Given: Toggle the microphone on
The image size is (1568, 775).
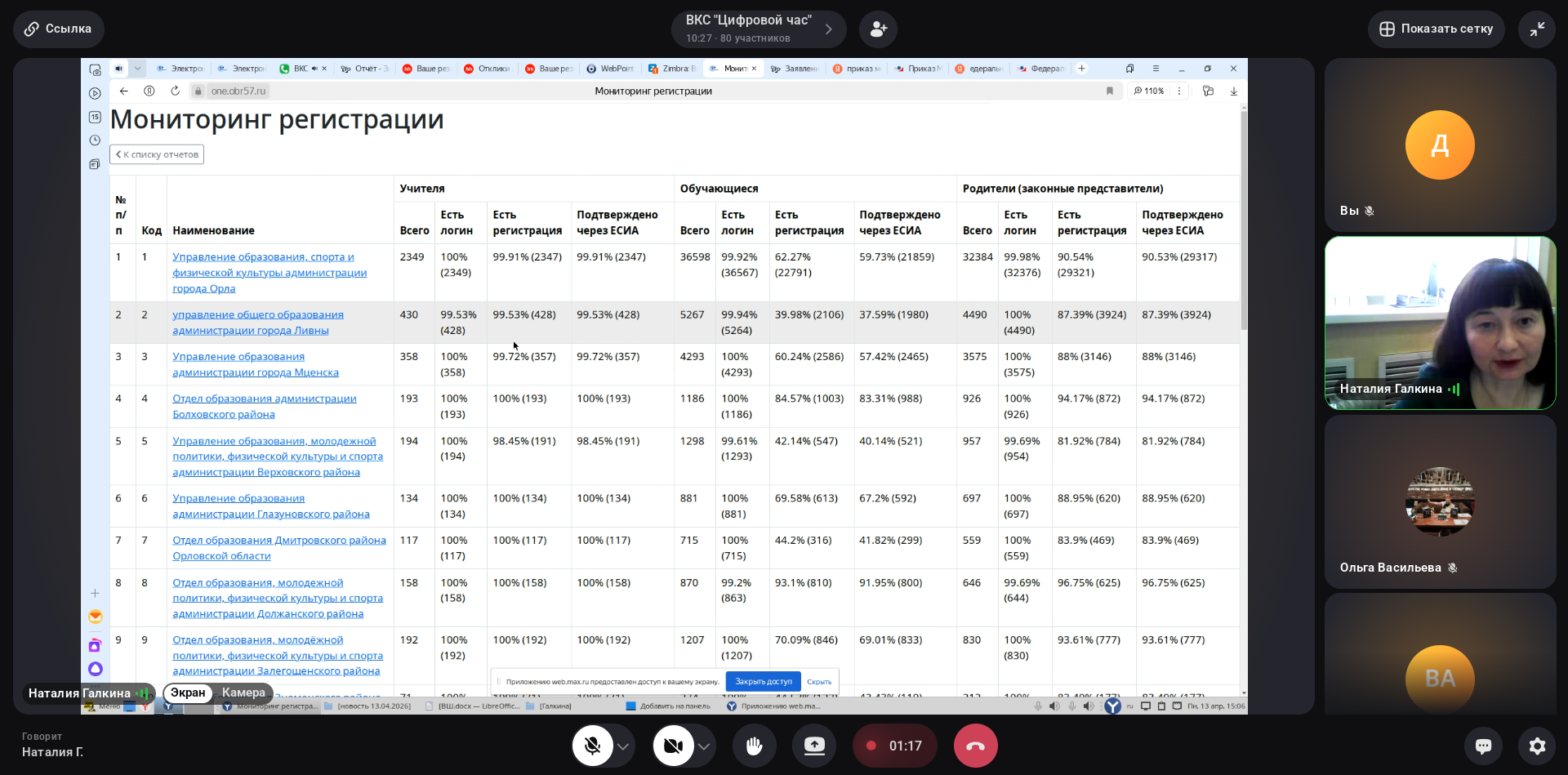Looking at the screenshot, I should [x=593, y=746].
